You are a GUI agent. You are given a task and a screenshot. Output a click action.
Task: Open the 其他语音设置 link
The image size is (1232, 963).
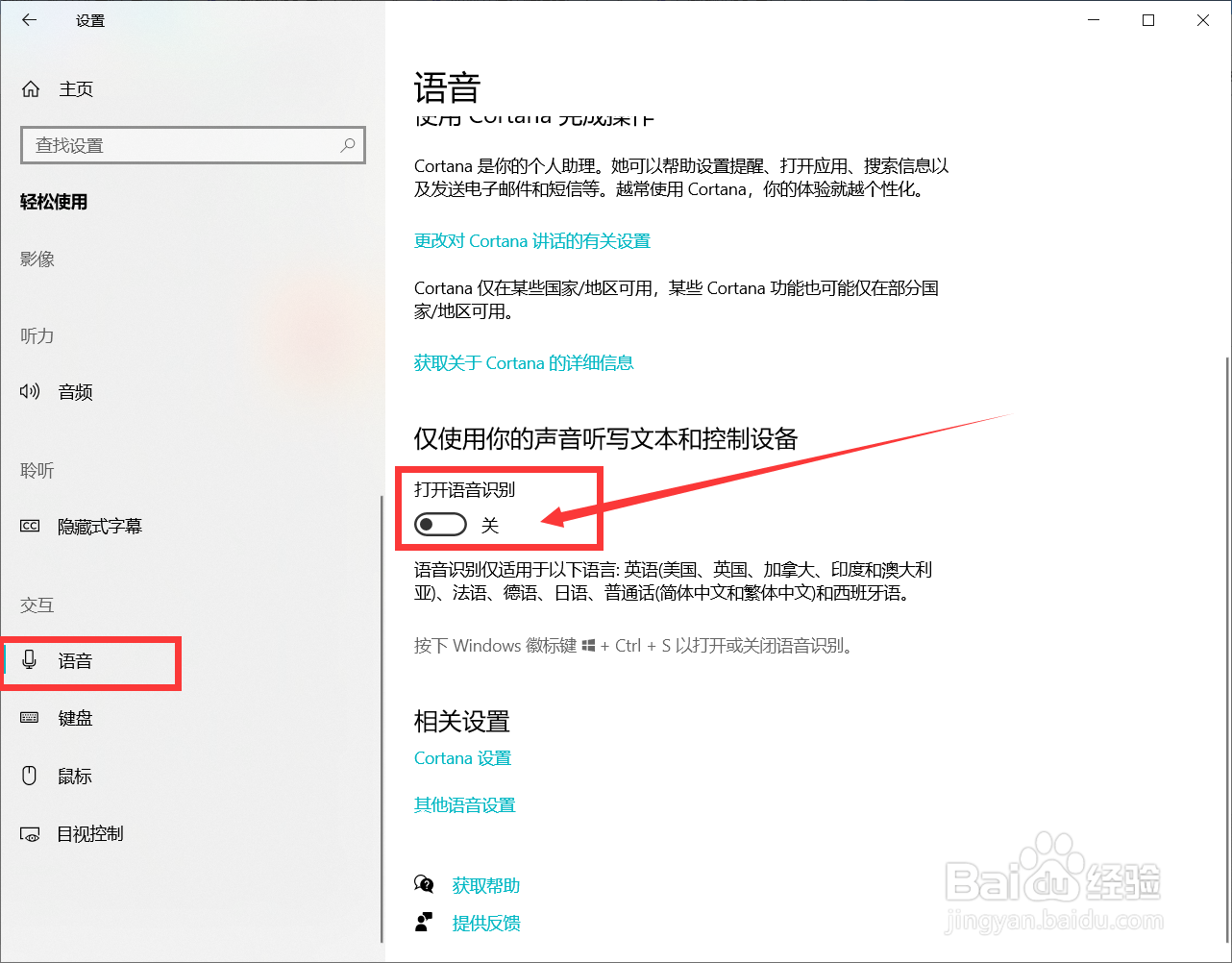coord(465,805)
